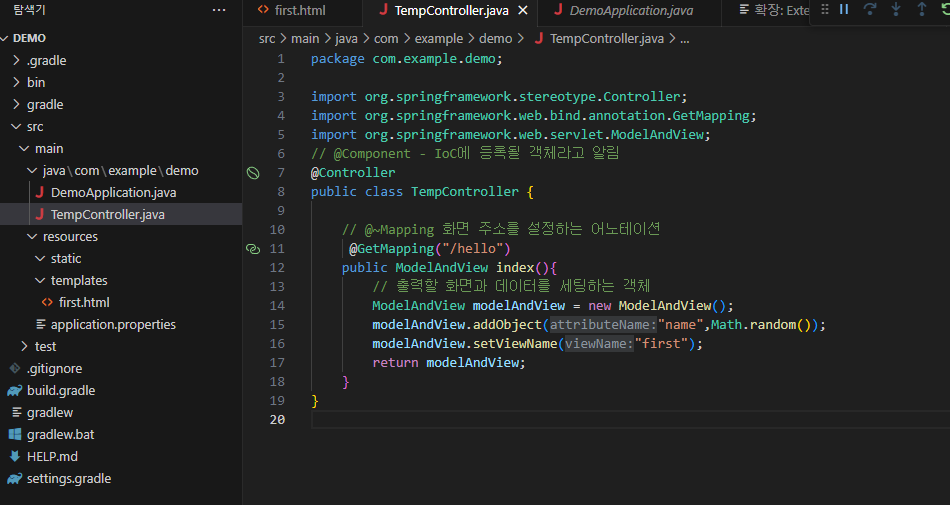The width and height of the screenshot is (950, 505).
Task: Click the demo breadcrumb segment
Action: pyautogui.click(x=496, y=39)
